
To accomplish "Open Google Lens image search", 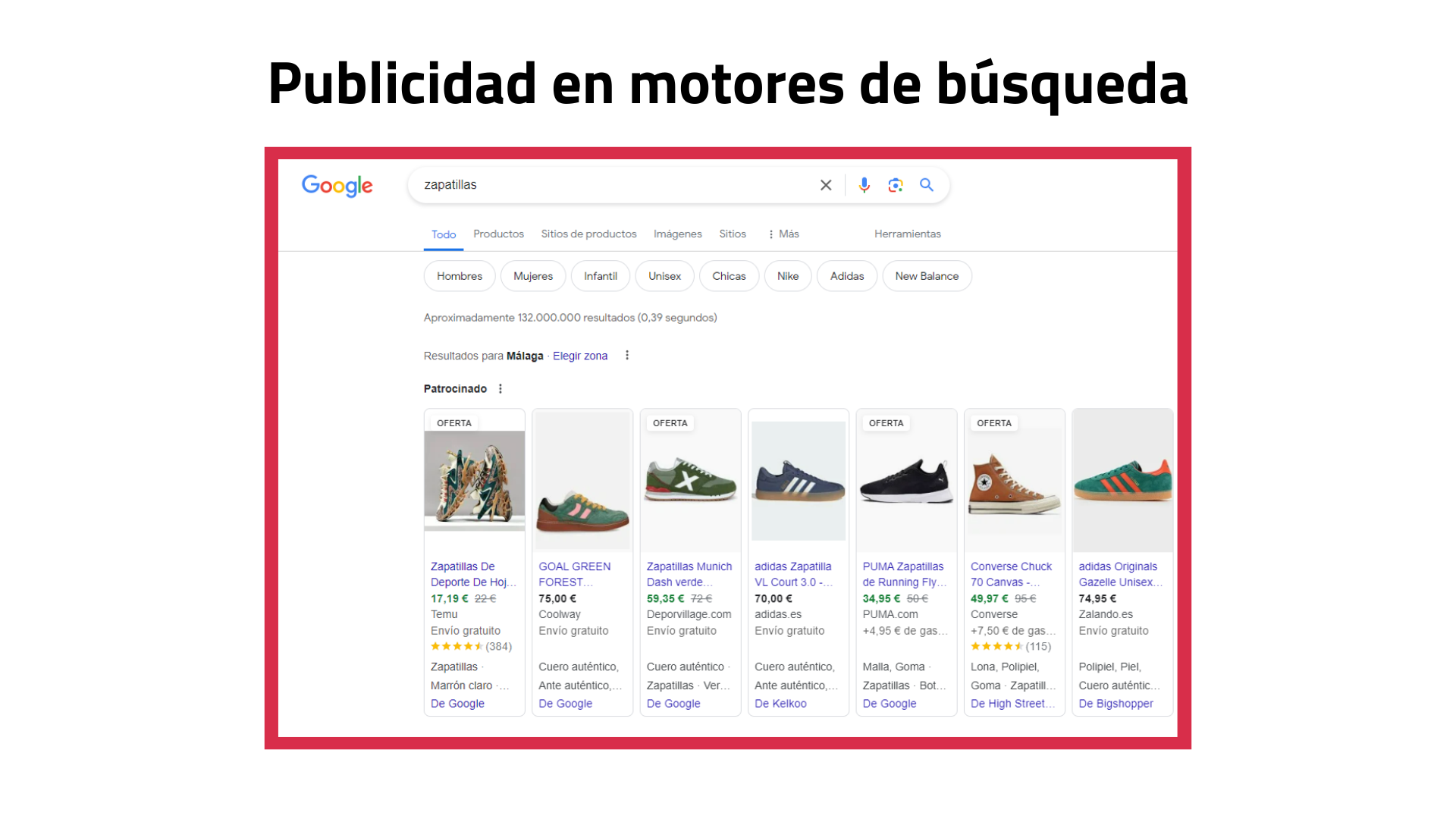I will pyautogui.click(x=896, y=185).
